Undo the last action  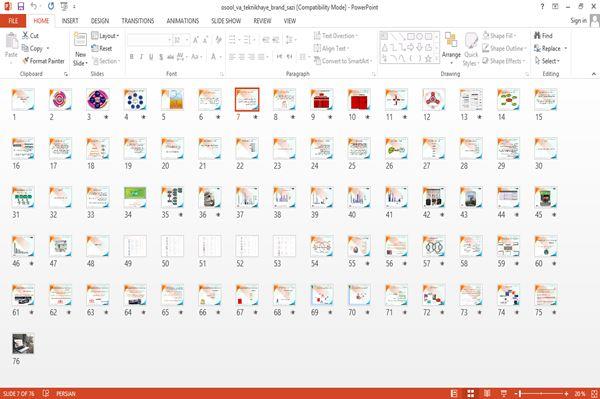tap(34, 7)
